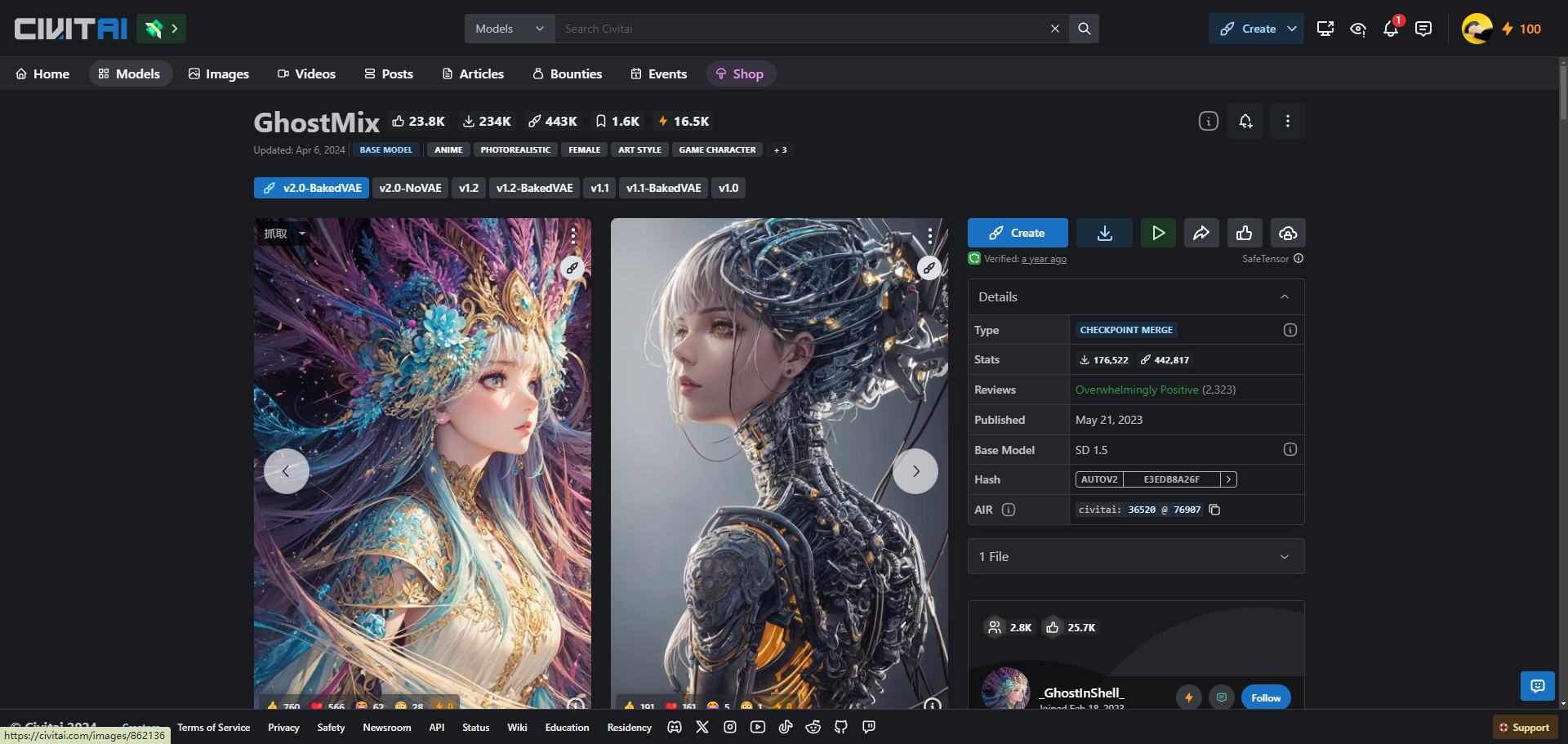Open the notifications bell
The image size is (1568, 744).
click(x=1391, y=29)
